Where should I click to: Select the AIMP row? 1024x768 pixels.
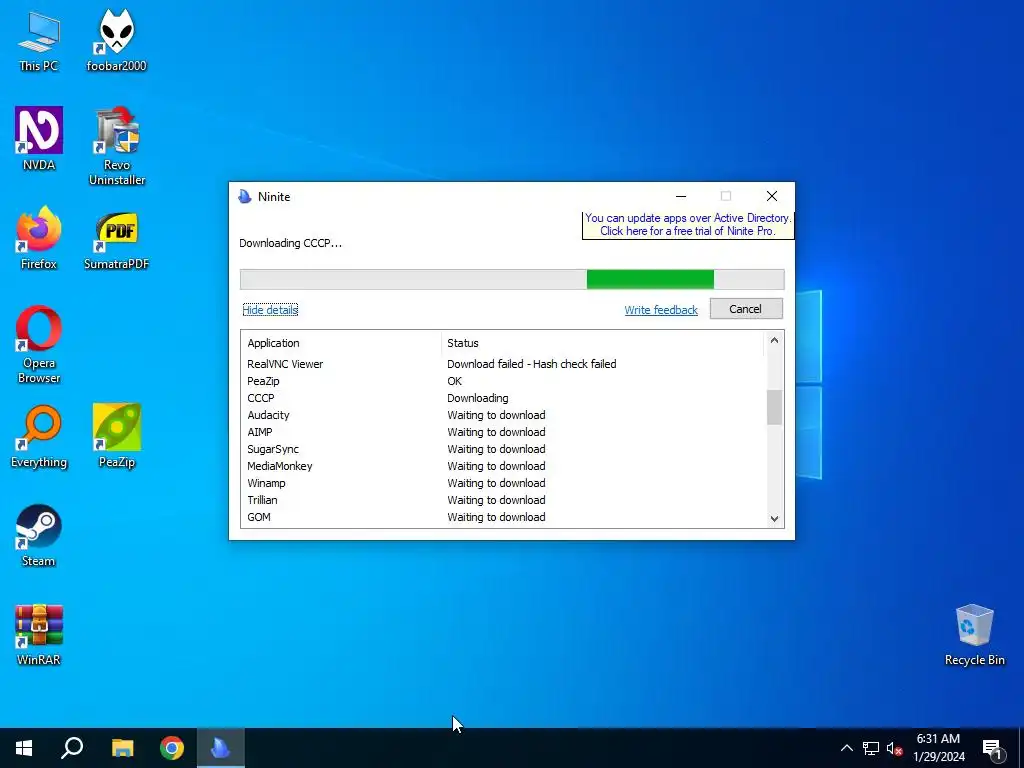503,432
